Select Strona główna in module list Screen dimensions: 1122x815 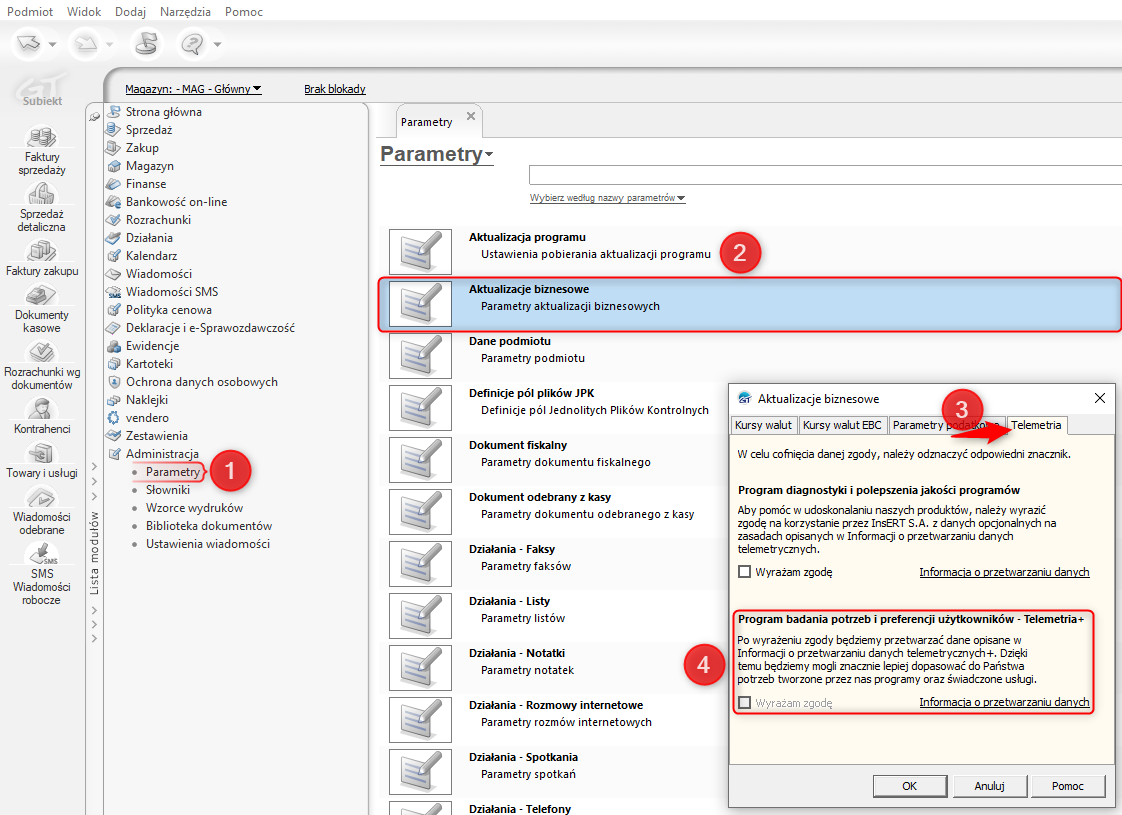pos(164,112)
